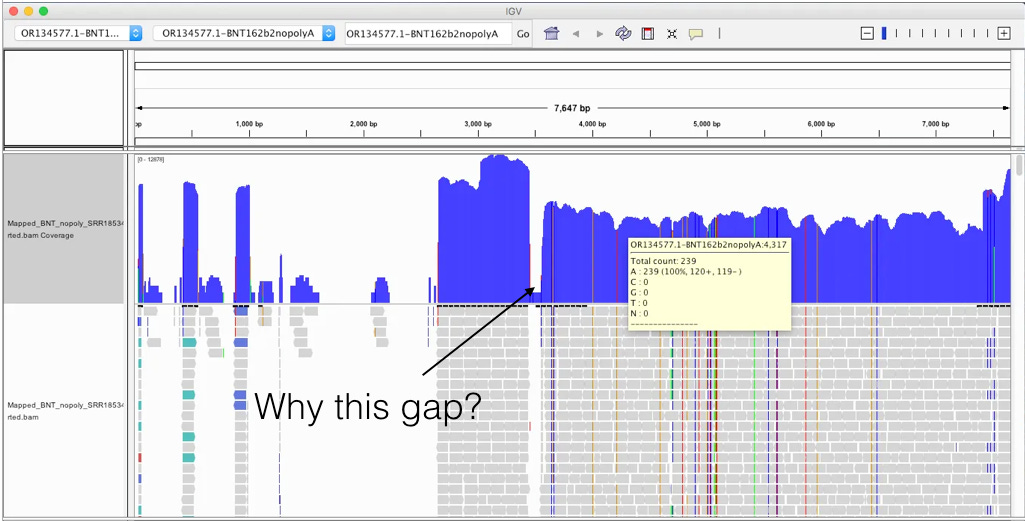Toggle the popup behavior speech-bubble icon
1025x521 pixels.
(x=696, y=34)
